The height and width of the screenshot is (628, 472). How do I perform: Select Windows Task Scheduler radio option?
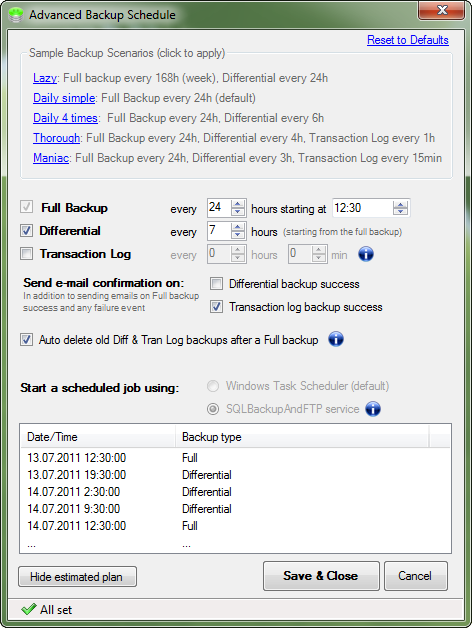[213, 386]
